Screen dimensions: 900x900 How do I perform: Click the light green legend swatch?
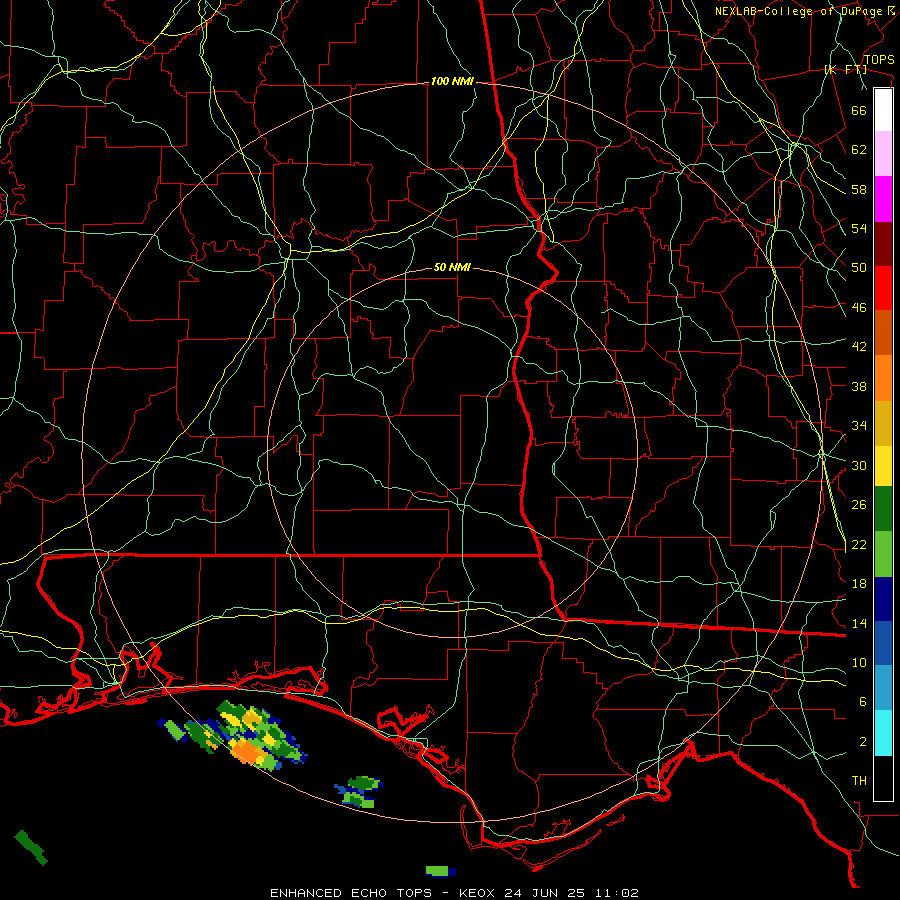883,554
